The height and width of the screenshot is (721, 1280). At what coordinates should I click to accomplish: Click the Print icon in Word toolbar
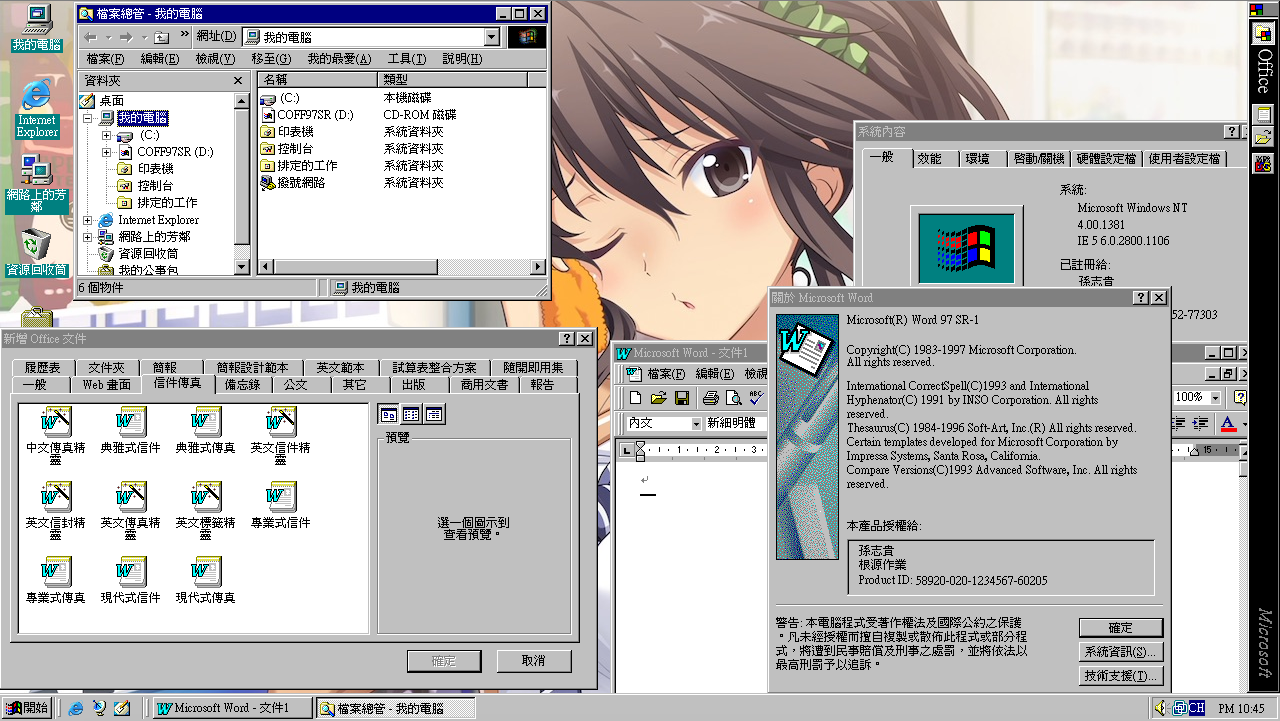click(x=711, y=398)
